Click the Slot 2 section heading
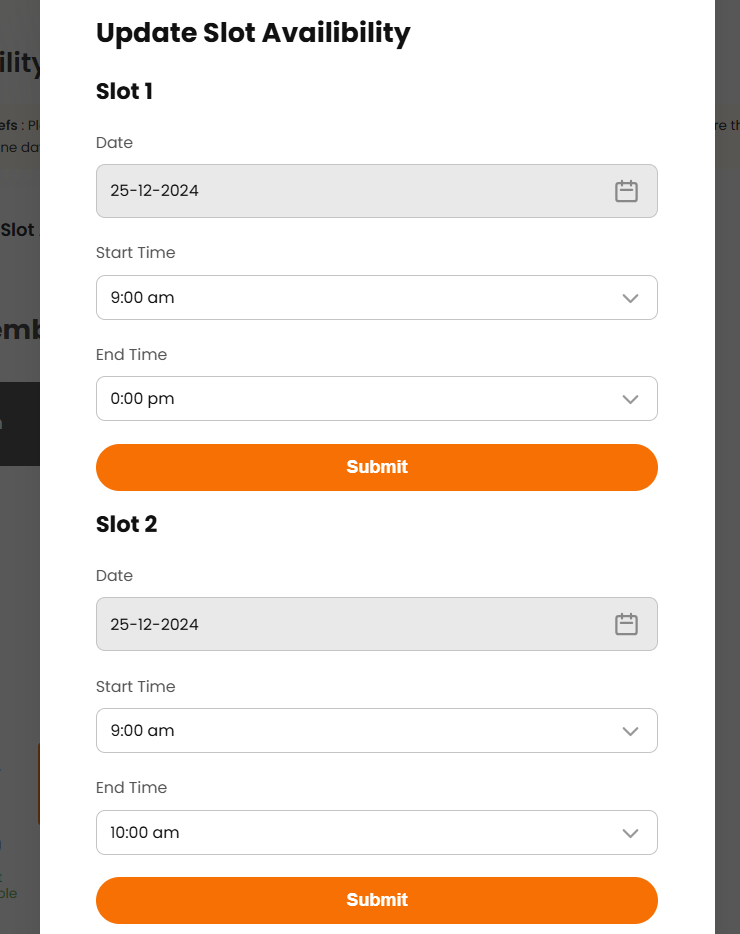 point(126,525)
